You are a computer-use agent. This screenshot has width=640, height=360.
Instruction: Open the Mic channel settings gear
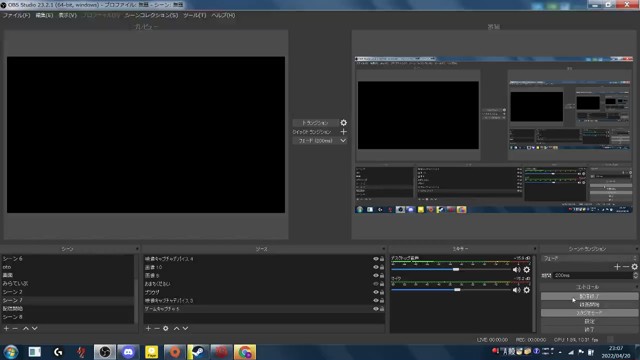(x=527, y=290)
